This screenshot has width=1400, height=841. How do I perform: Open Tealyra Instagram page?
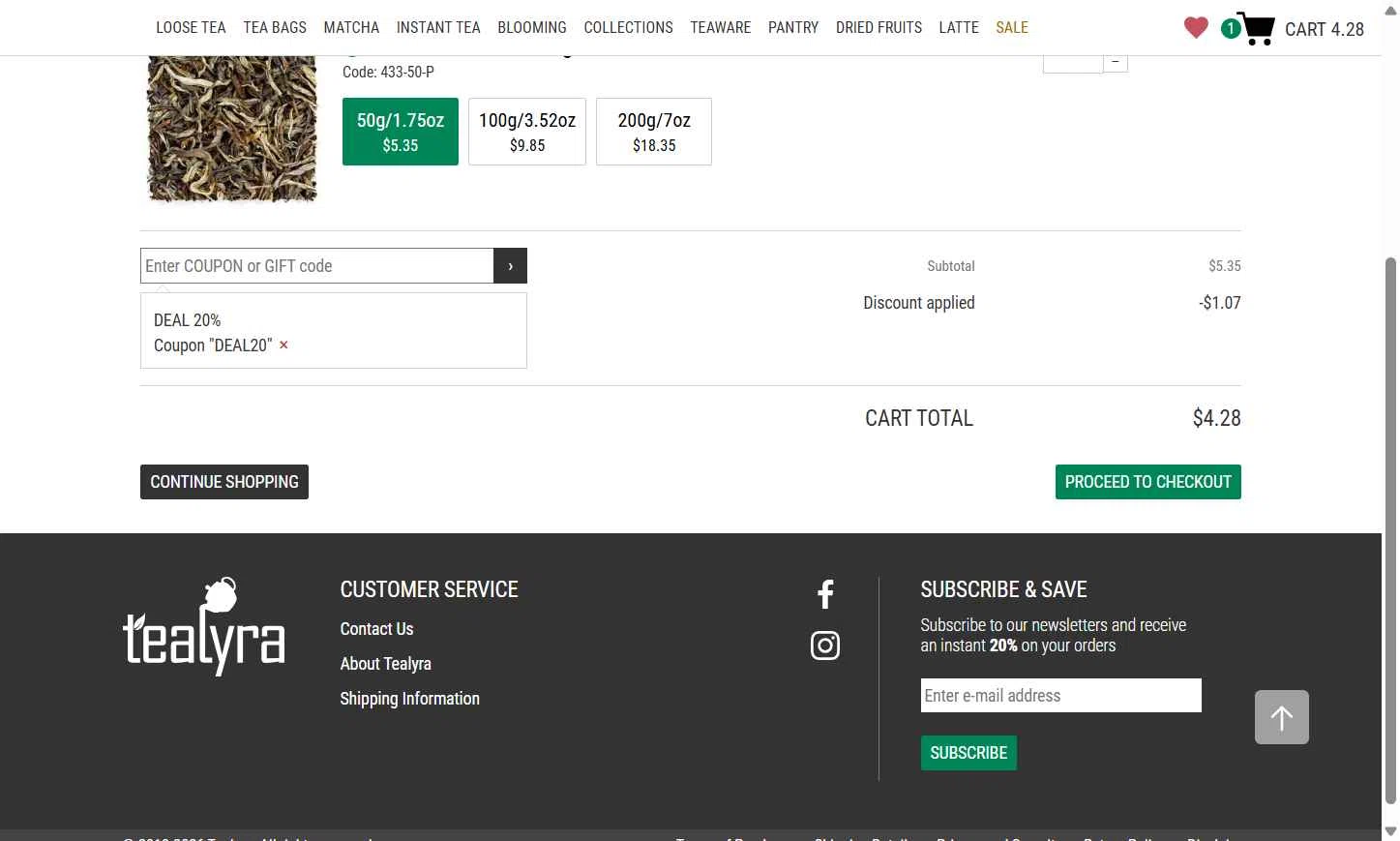point(825,646)
